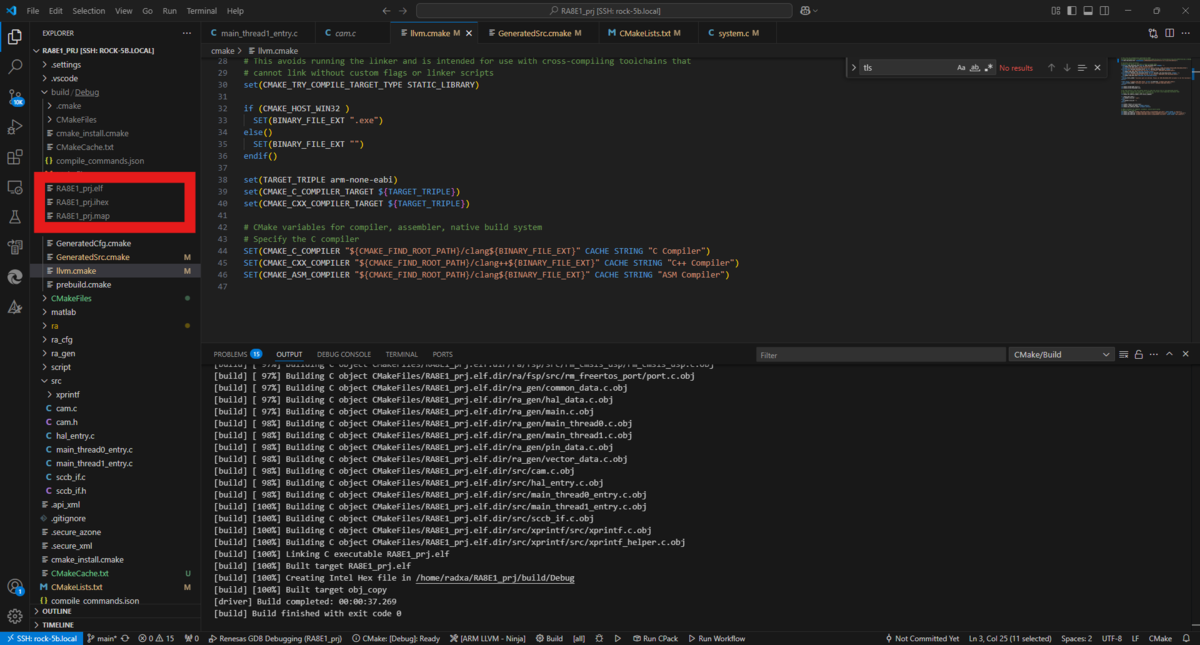Screen dimensions: 1200x645
Task: Go to next match in find widget
Action: [x=1066, y=68]
